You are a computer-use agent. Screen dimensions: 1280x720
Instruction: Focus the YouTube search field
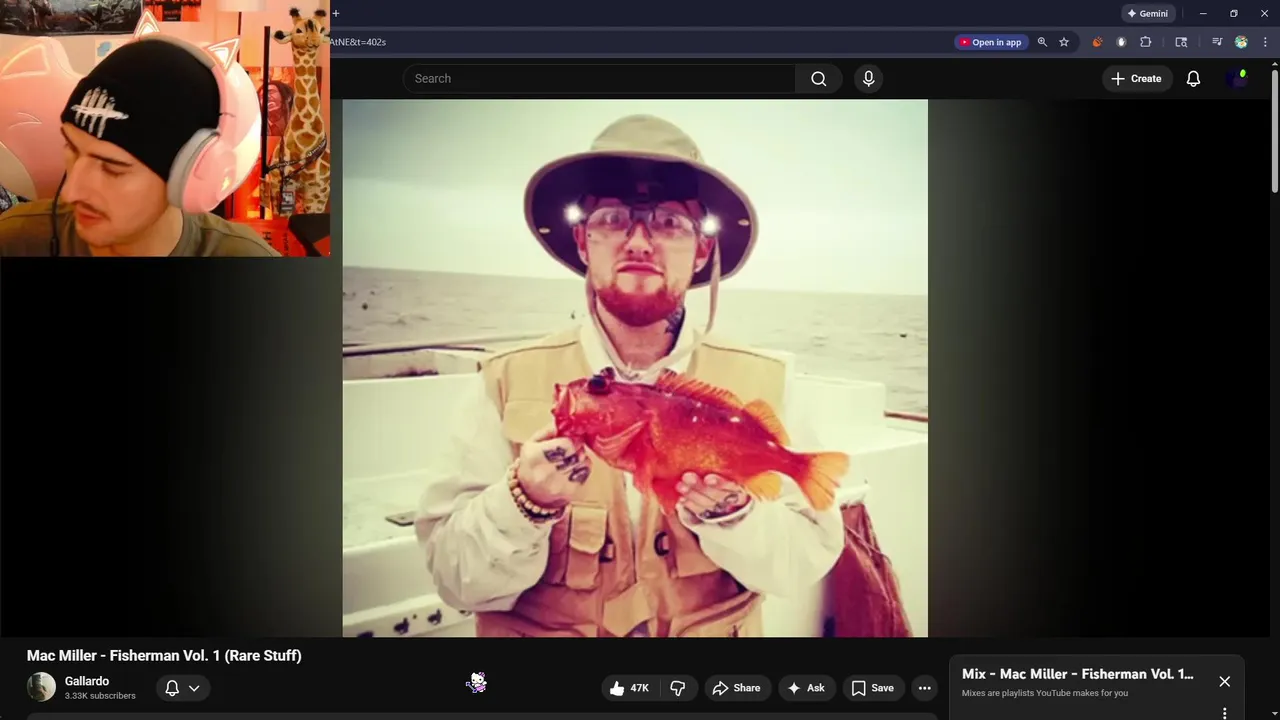point(599,79)
